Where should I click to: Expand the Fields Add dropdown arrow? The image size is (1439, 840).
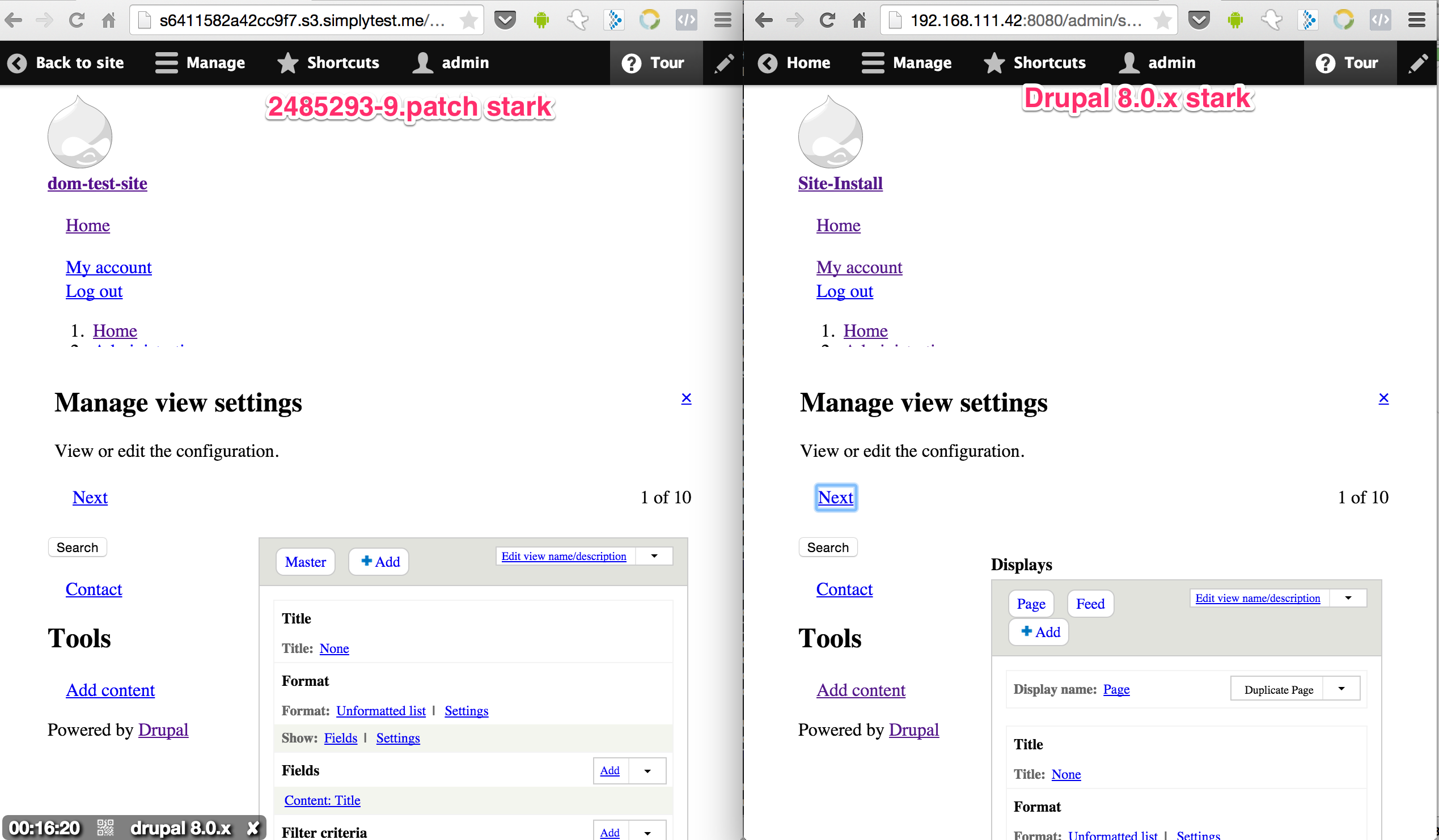pos(647,771)
